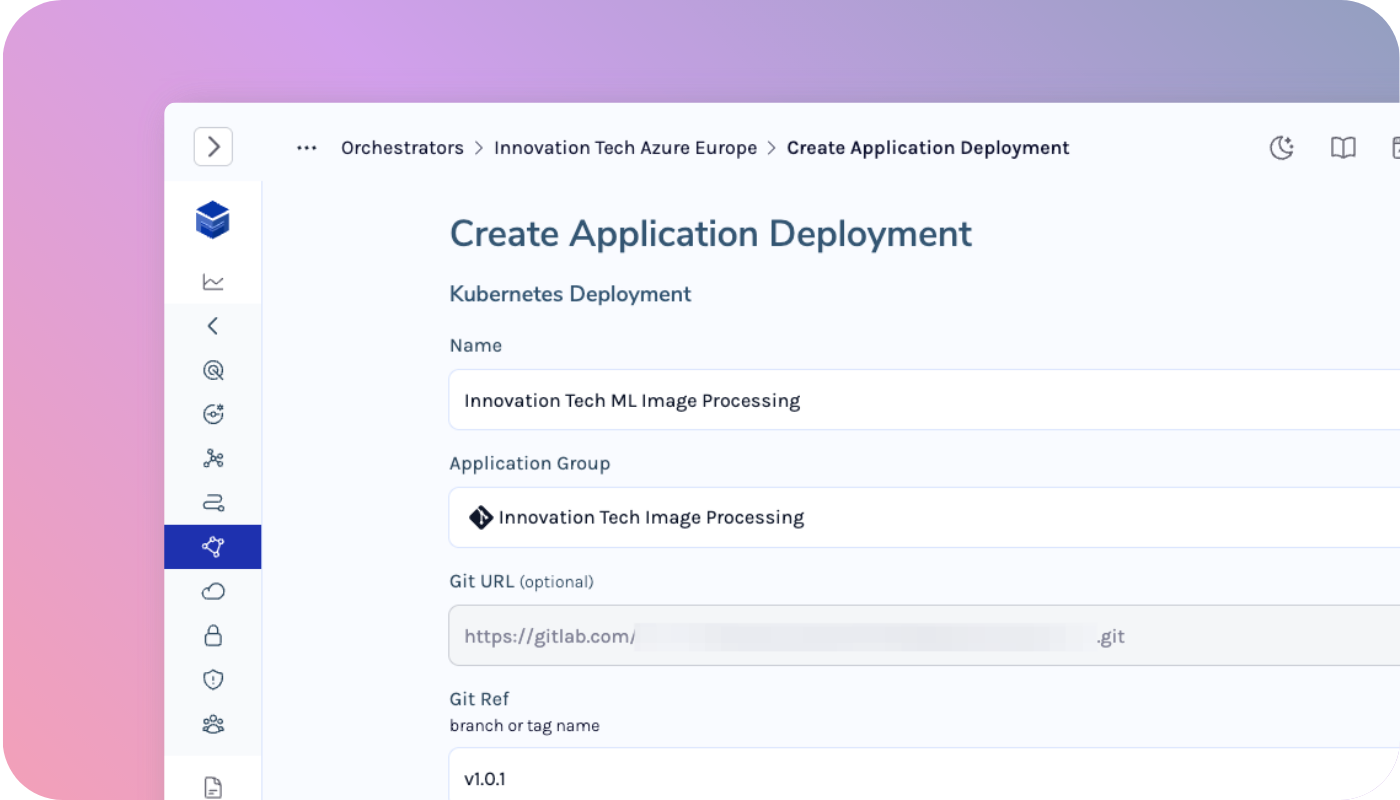This screenshot has width=1400, height=800.
Task: Select the cluster network icon in sidebar
Action: pos(213,458)
